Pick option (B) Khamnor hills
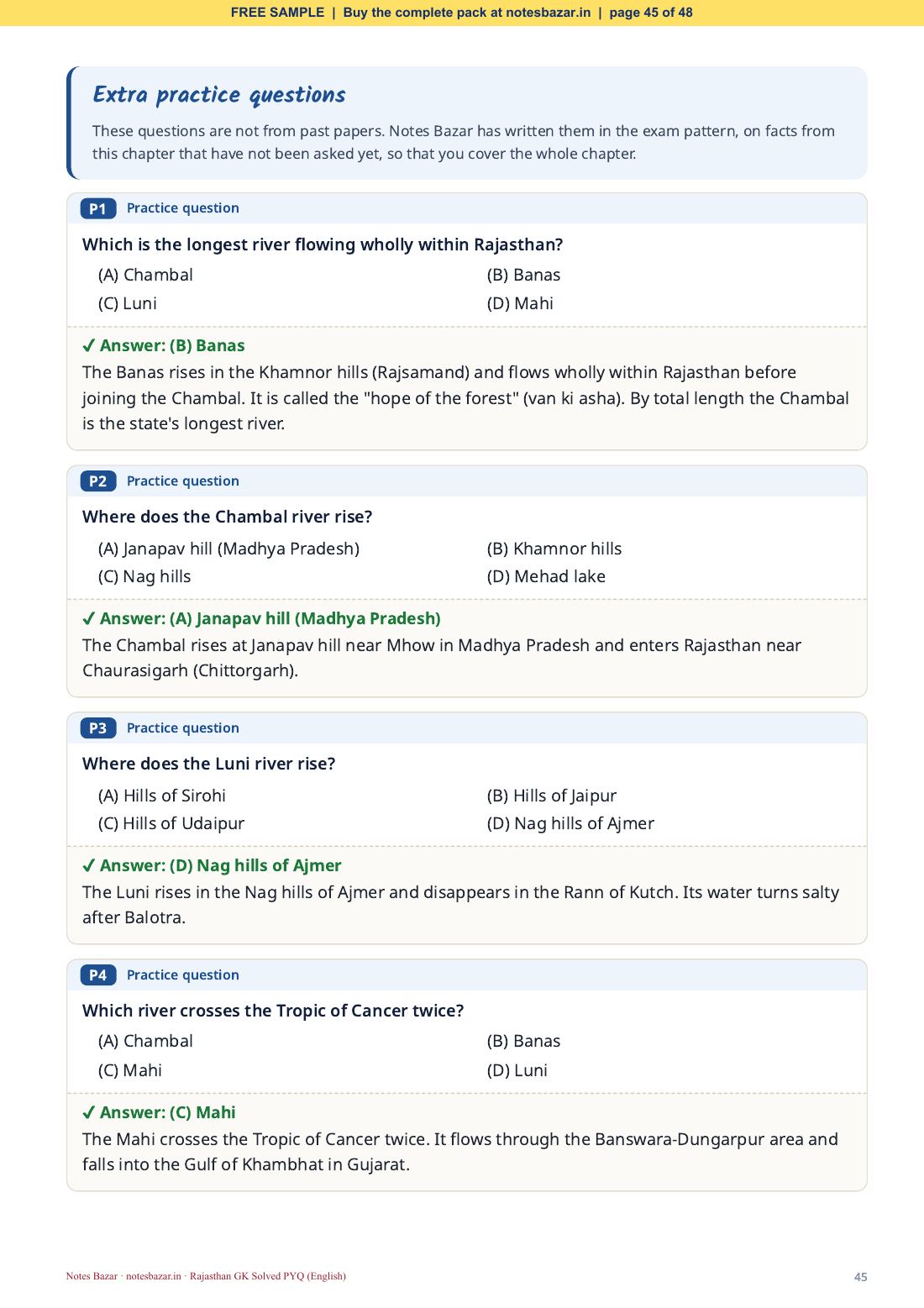This screenshot has width=924, height=1308. tap(554, 549)
